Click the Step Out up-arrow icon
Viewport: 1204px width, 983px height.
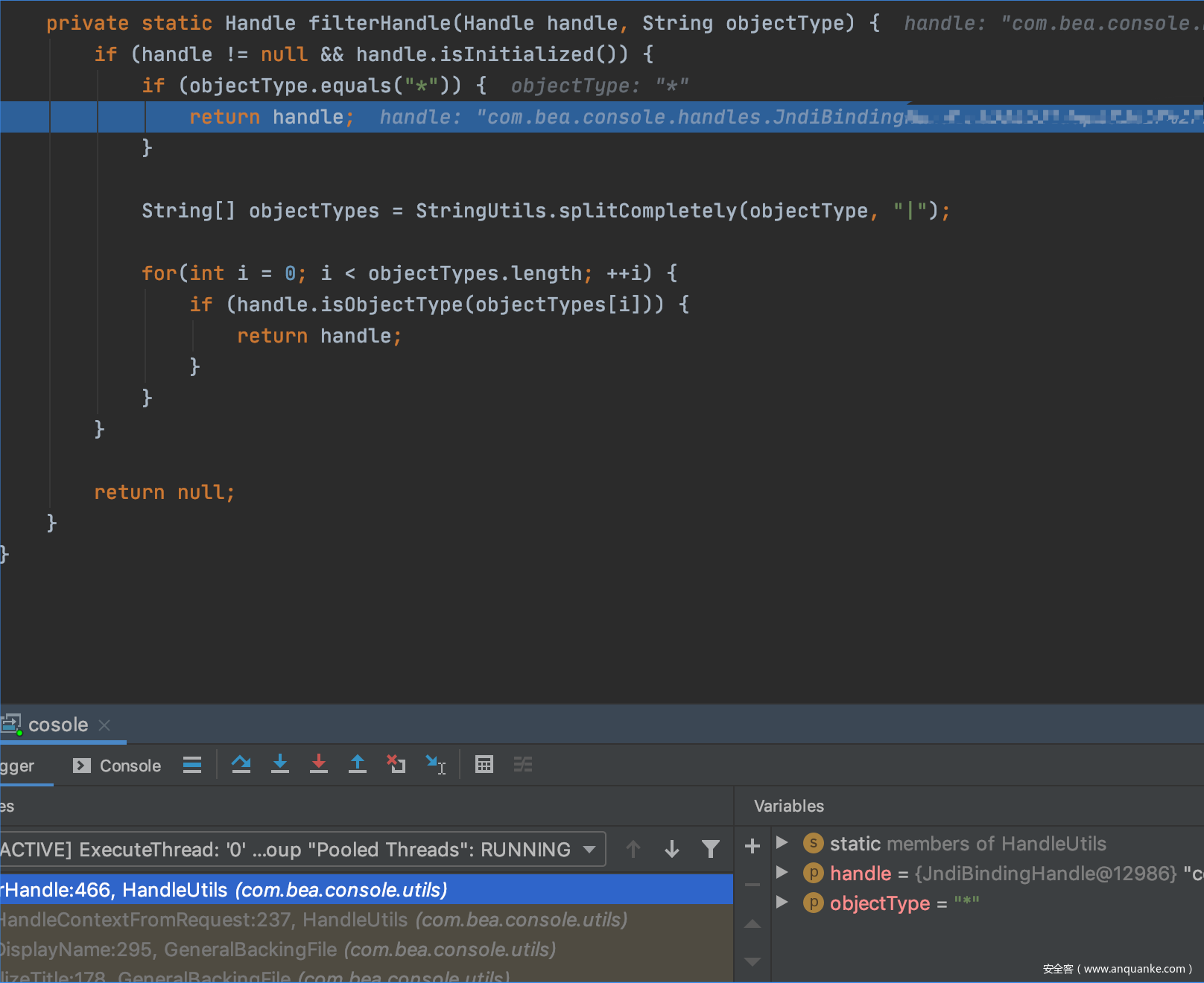coord(358,765)
